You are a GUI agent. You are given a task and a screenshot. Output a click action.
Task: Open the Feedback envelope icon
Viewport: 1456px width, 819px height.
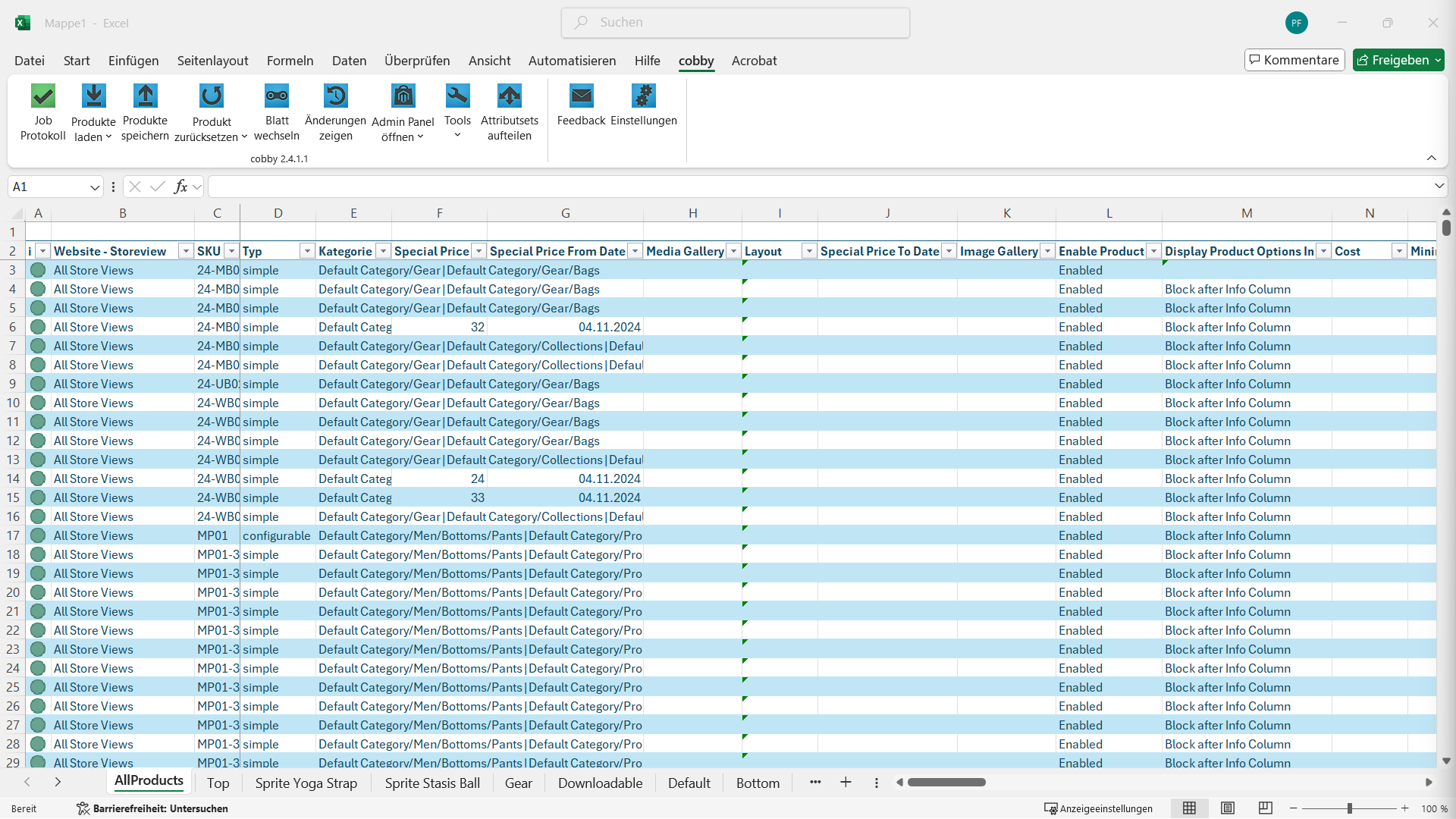pos(581,96)
